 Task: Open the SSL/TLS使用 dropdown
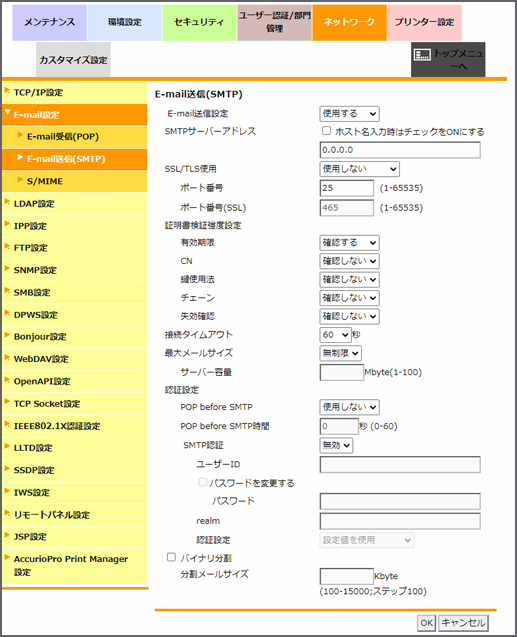(359, 169)
